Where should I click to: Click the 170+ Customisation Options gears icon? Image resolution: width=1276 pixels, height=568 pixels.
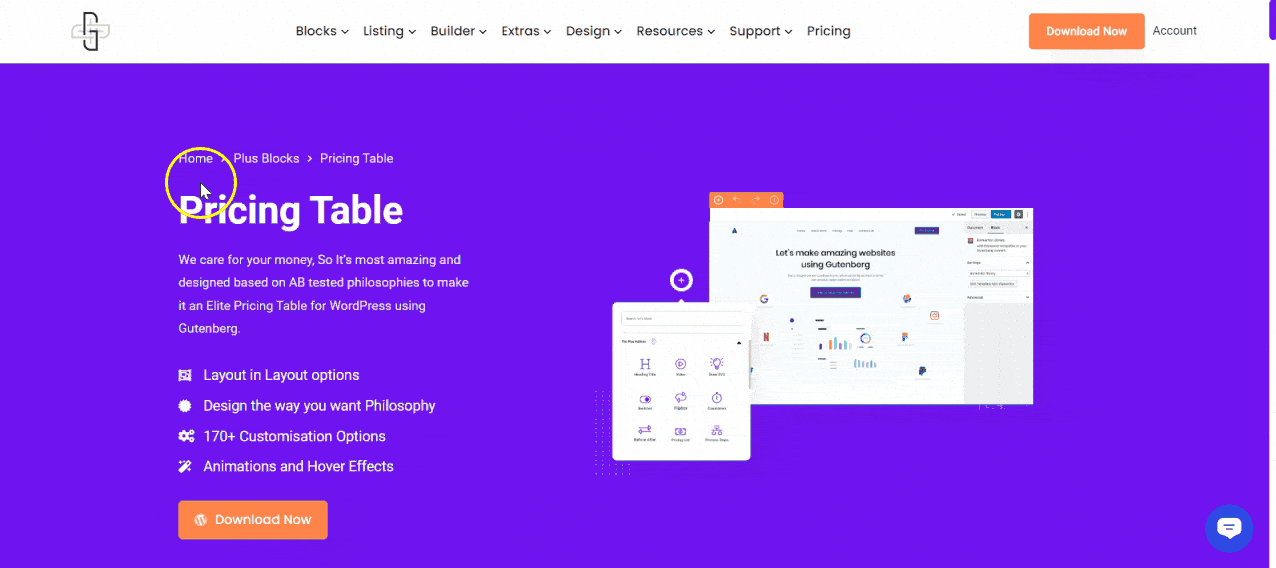(185, 436)
